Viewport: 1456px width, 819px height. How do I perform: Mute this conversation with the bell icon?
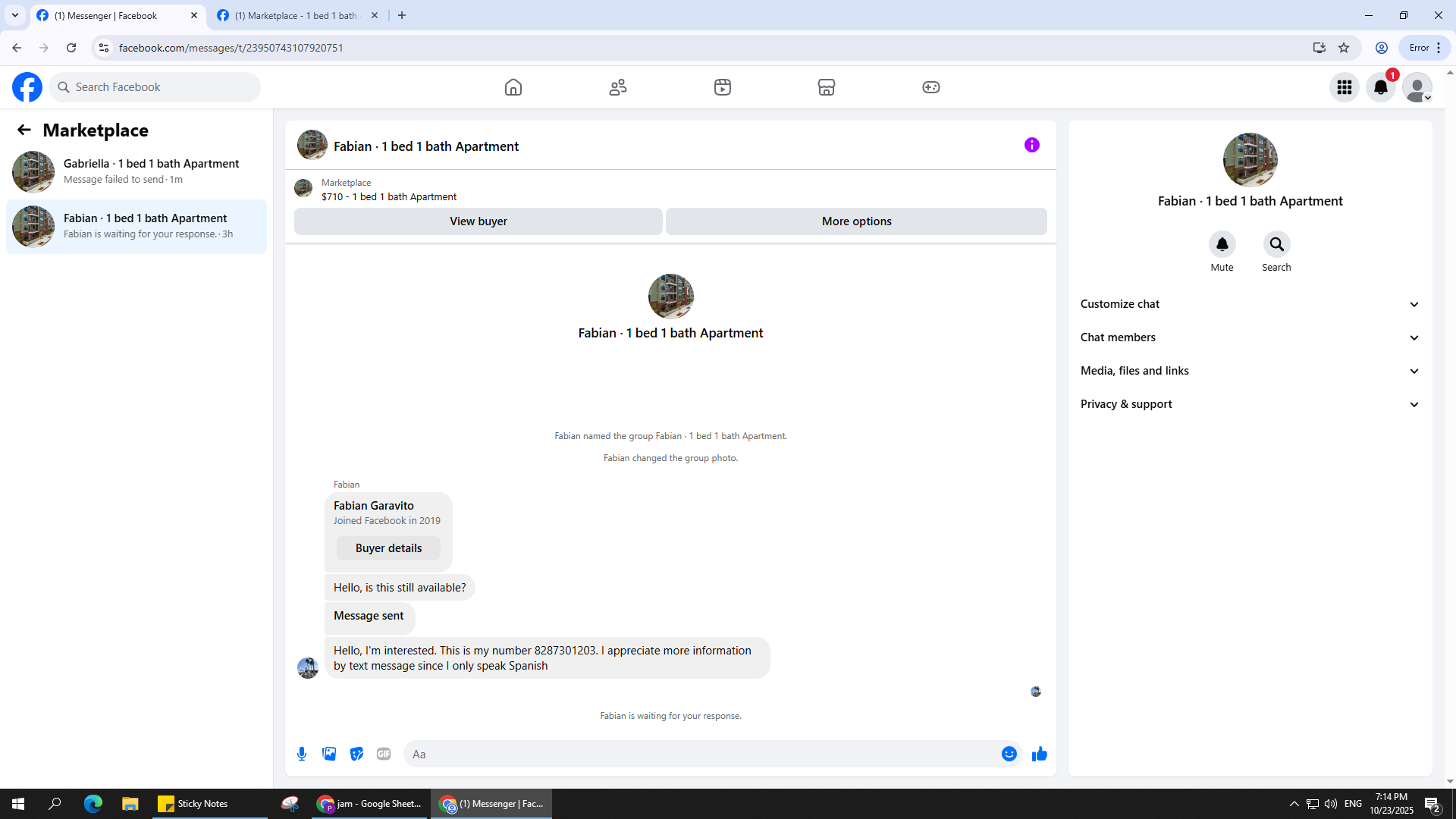(1222, 244)
